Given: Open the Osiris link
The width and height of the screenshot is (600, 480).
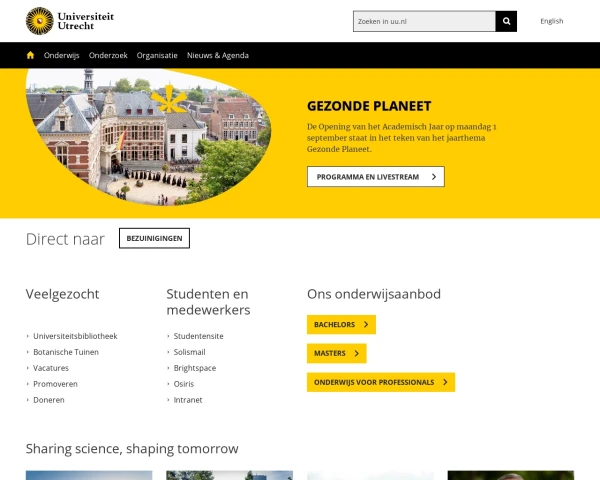Looking at the screenshot, I should 184,384.
